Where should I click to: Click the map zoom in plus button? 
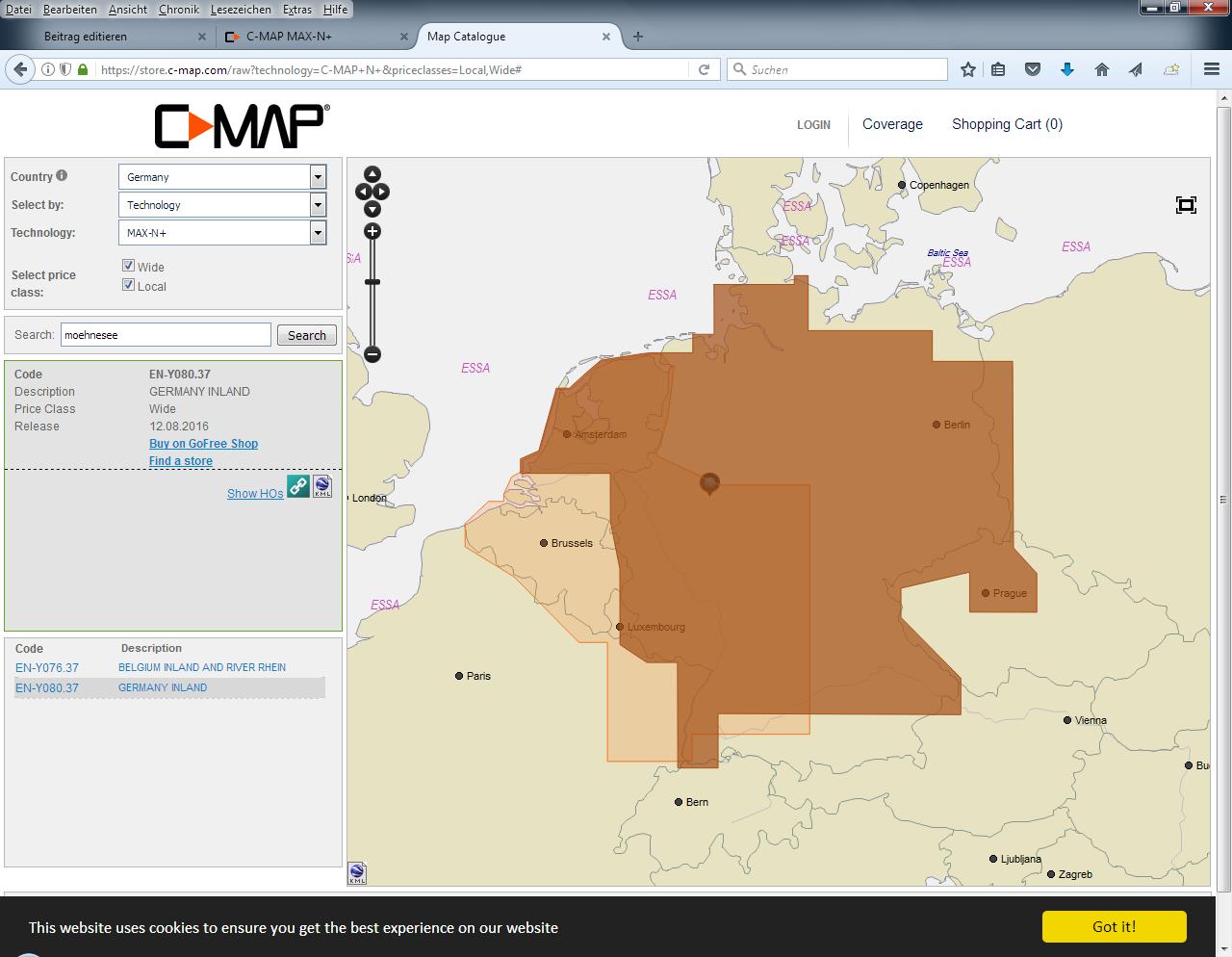pos(372,231)
